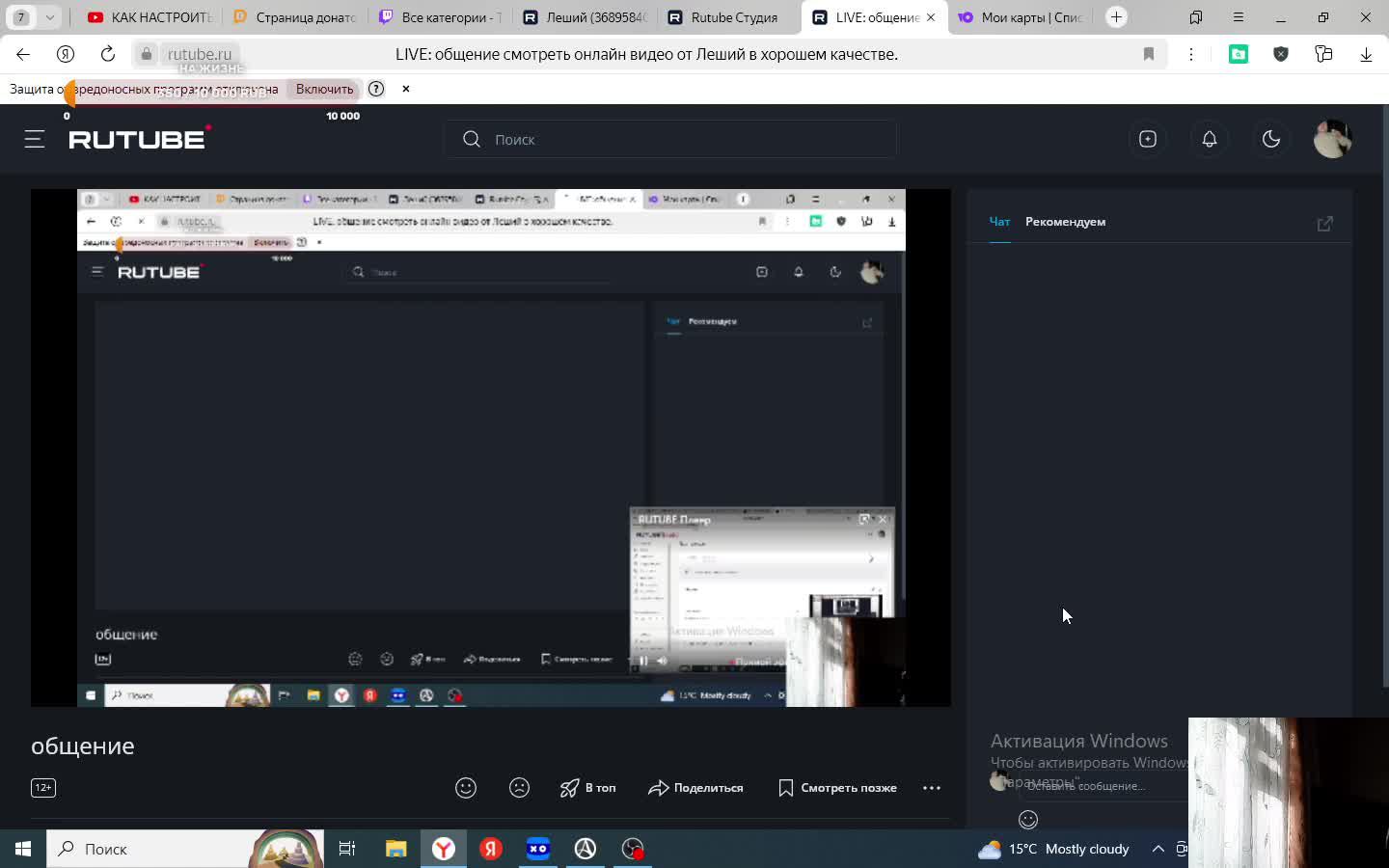The height and width of the screenshot is (868, 1389).
Task: Click the 'В топ' button
Action: [587, 788]
